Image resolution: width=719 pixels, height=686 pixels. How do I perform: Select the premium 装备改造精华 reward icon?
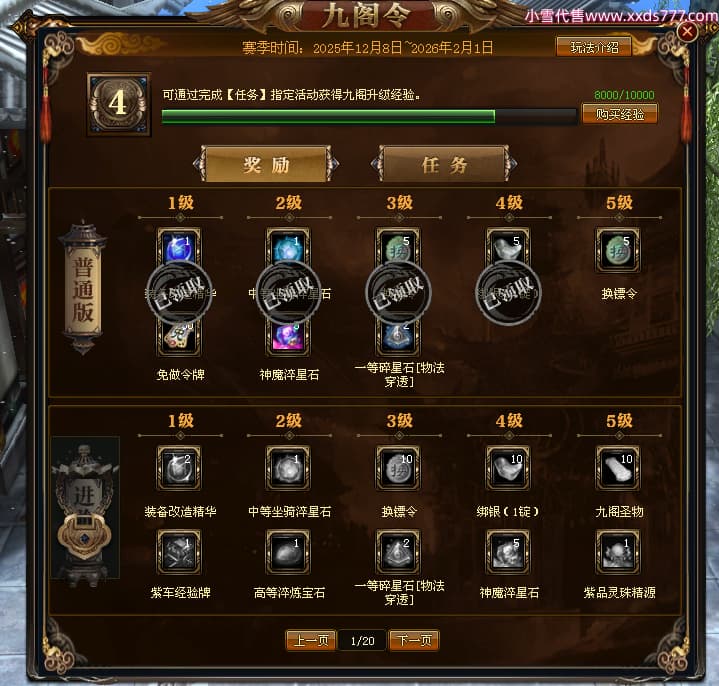(179, 469)
